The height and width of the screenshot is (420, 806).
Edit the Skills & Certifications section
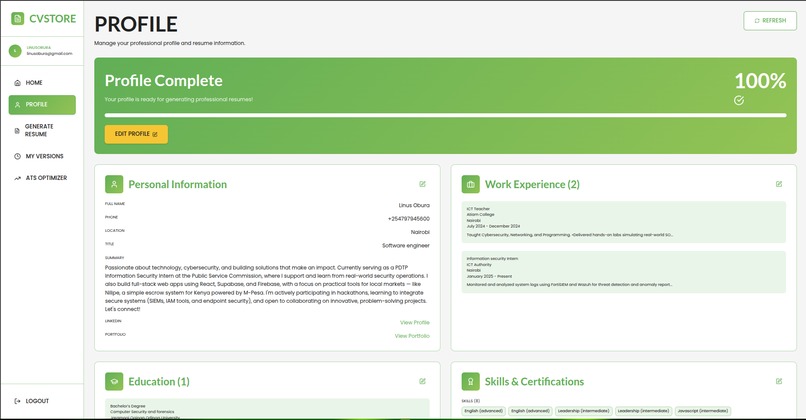click(779, 381)
